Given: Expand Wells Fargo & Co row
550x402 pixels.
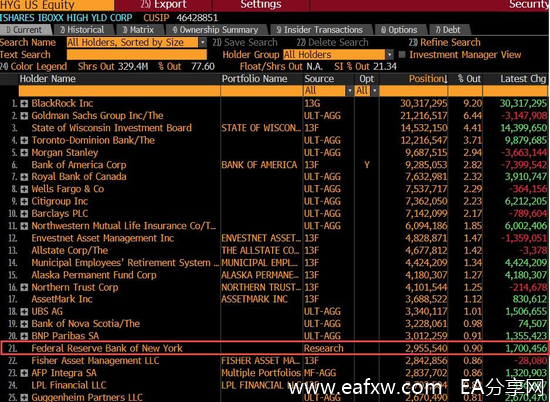Looking at the screenshot, I should tap(24, 189).
